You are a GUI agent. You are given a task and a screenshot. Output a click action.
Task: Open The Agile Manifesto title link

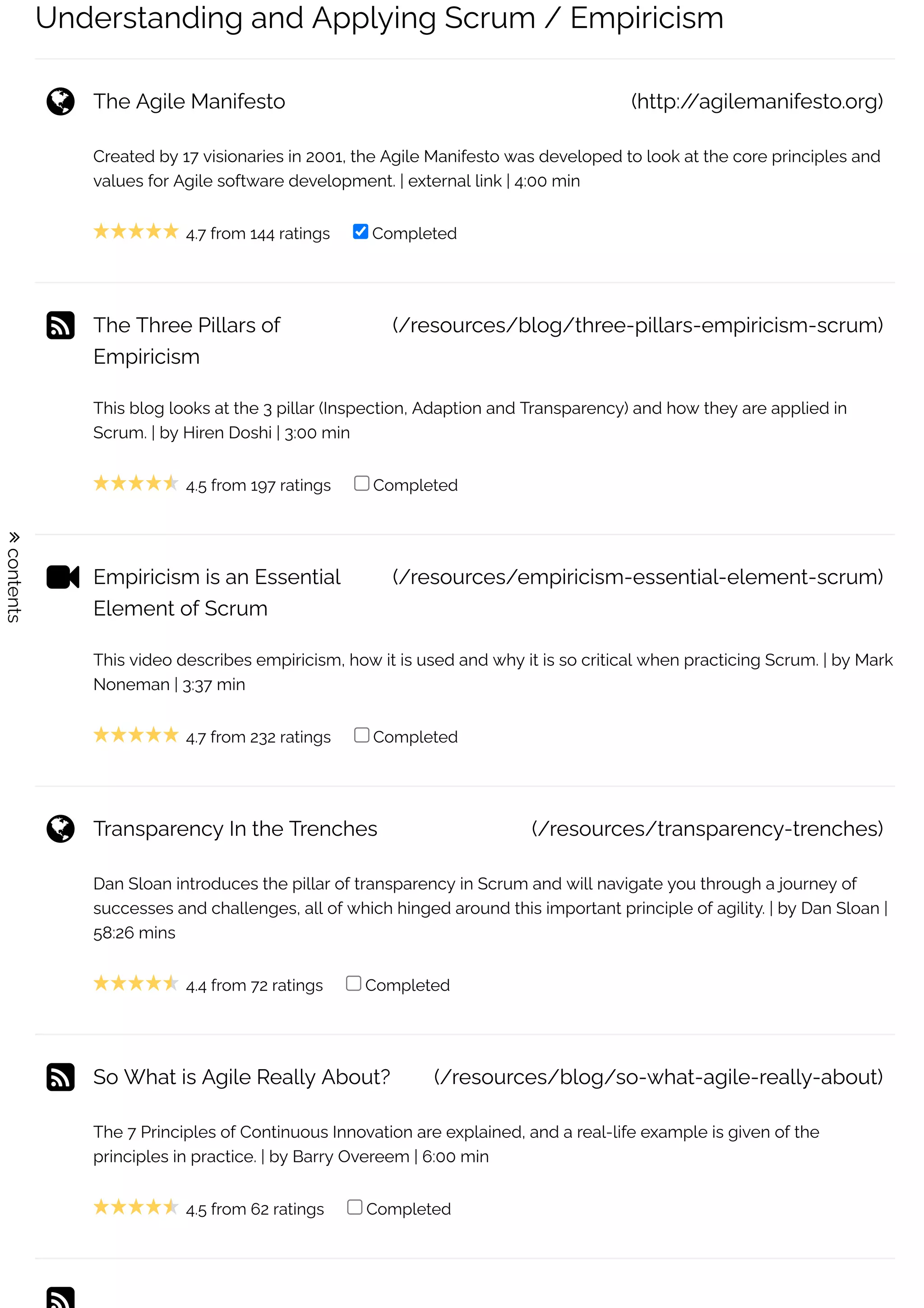189,102
